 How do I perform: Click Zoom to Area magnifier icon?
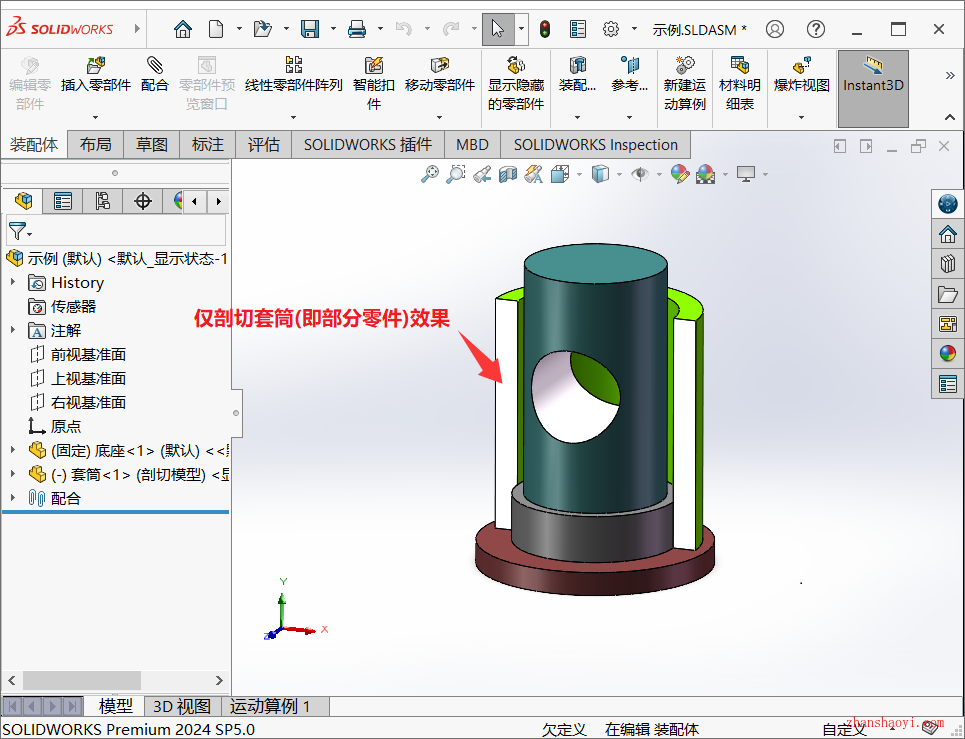click(455, 174)
